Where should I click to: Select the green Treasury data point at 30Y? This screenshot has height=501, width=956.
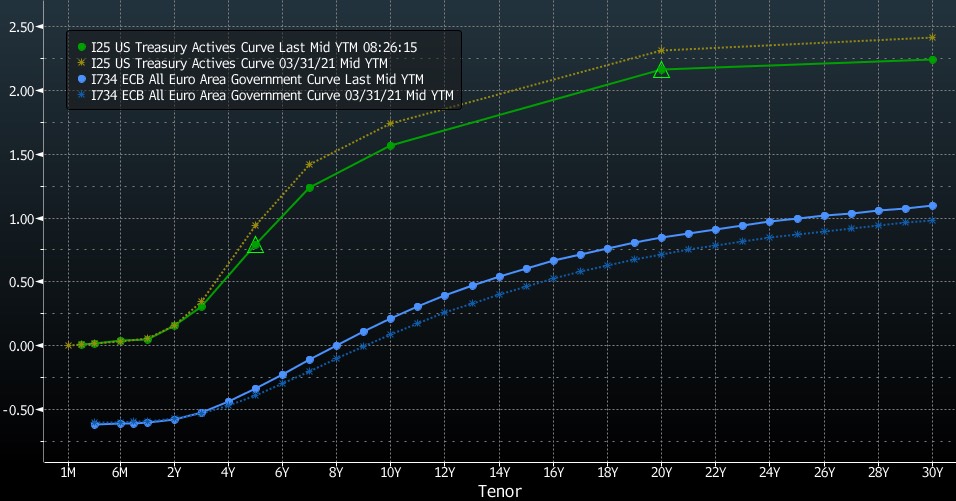coord(932,60)
